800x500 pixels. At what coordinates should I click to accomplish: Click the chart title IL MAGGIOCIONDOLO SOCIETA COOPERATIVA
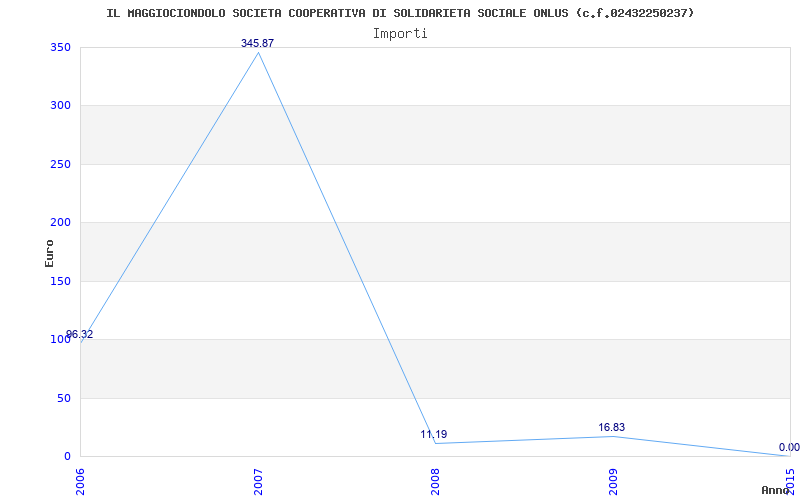pos(400,13)
